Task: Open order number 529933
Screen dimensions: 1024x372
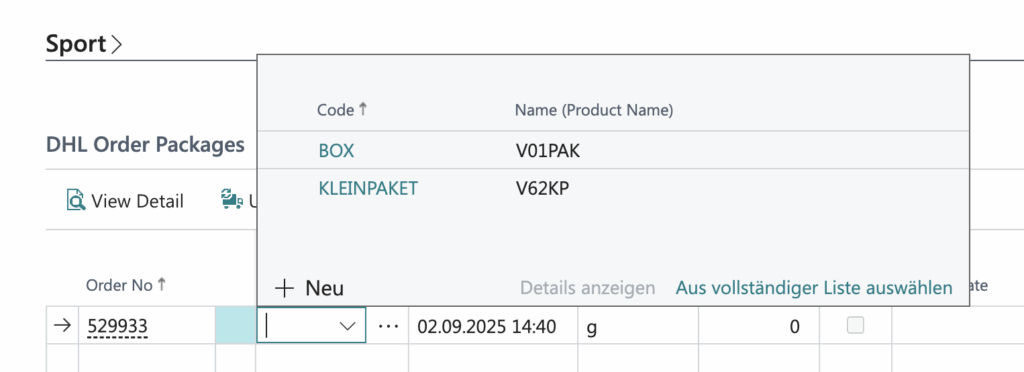Action: [x=118, y=326]
